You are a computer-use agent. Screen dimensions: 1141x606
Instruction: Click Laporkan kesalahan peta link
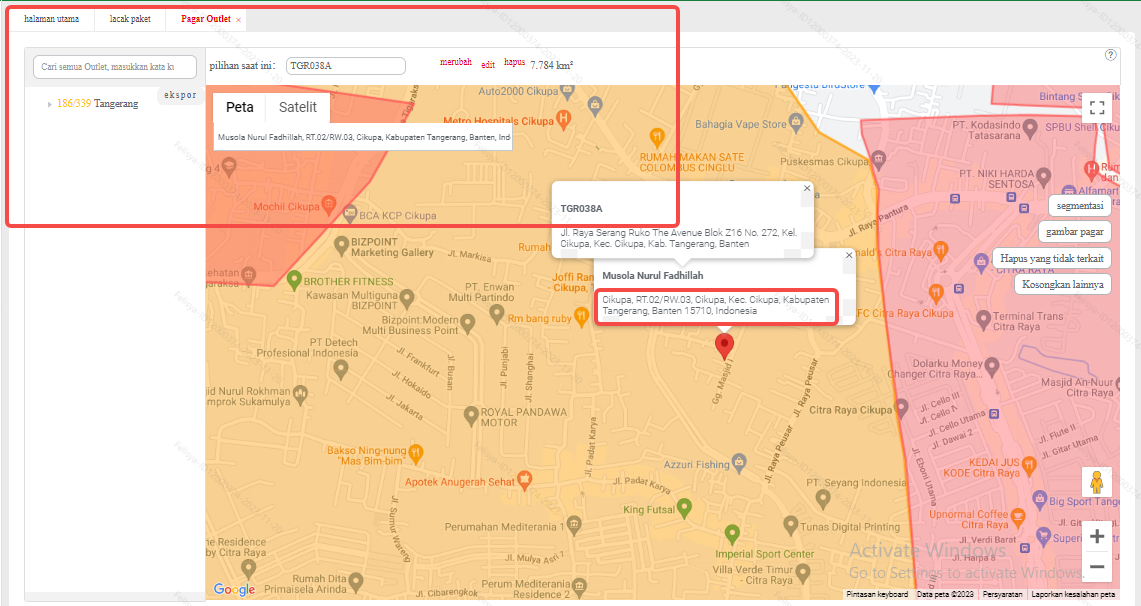click(x=1073, y=594)
